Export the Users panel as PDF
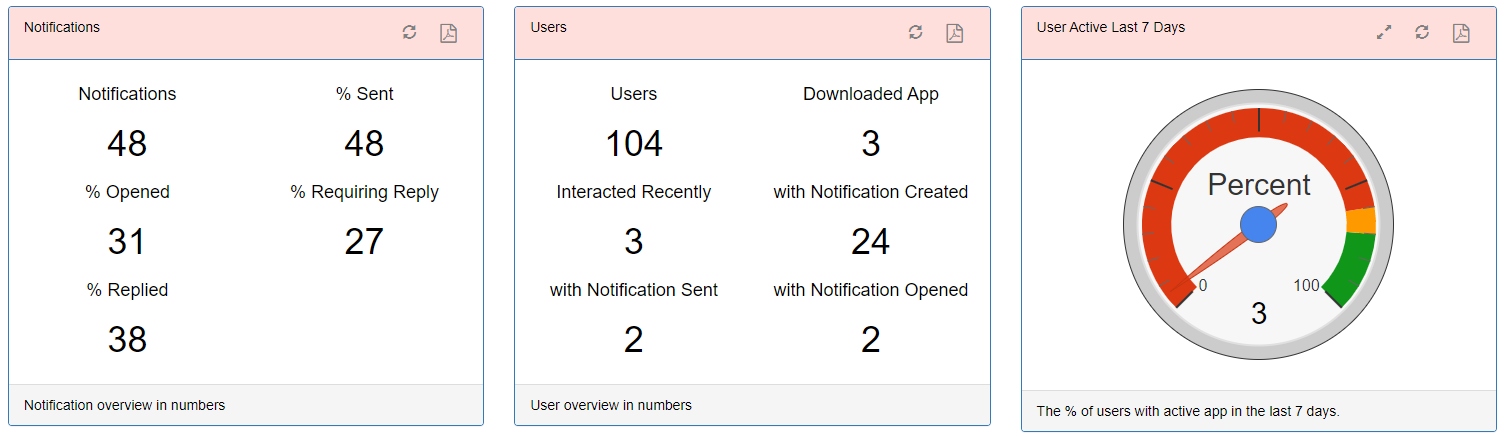The width and height of the screenshot is (1504, 438). (955, 33)
